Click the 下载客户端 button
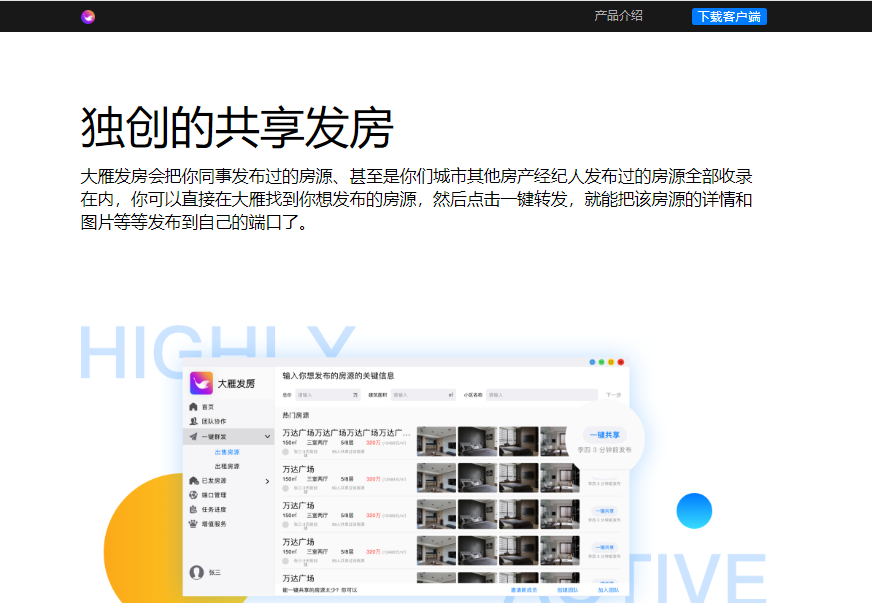This screenshot has width=872, height=603. click(730, 17)
